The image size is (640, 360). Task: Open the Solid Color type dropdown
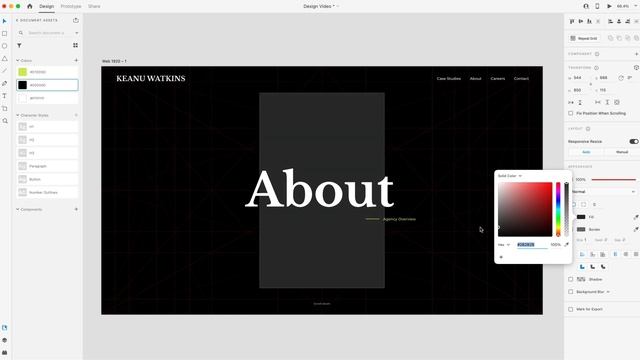click(510, 176)
